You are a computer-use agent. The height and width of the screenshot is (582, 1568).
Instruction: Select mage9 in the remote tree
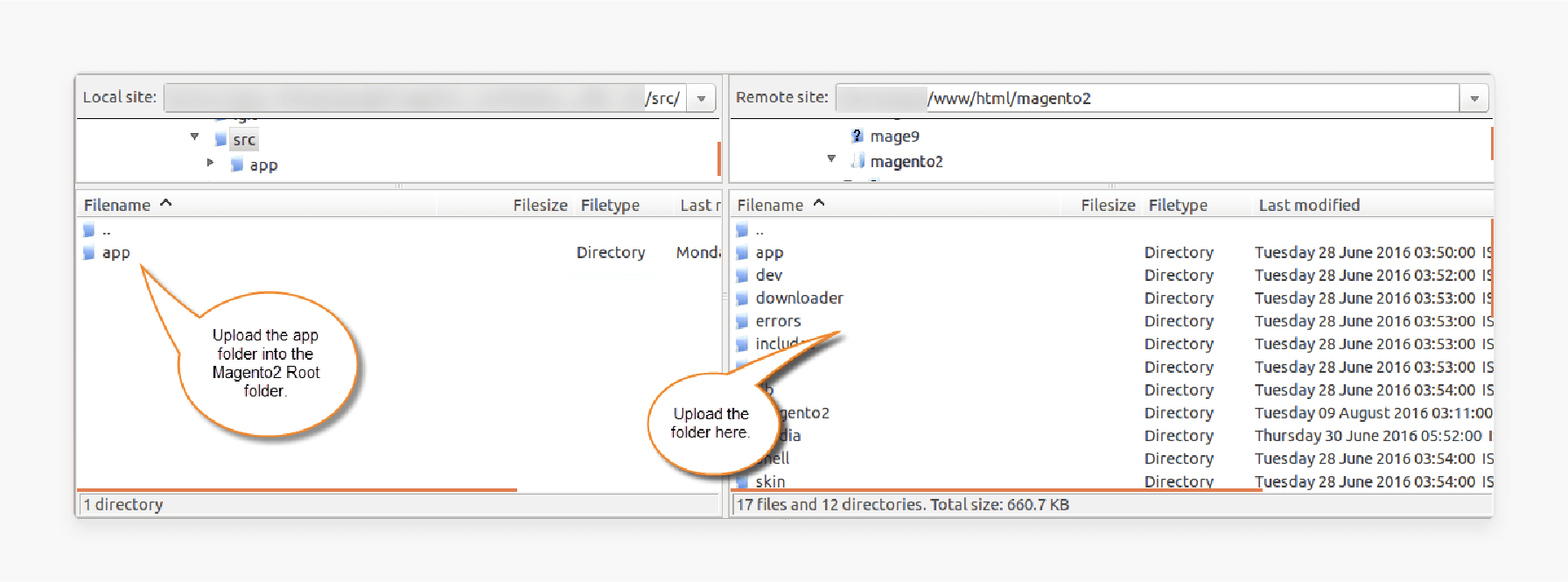(x=894, y=137)
